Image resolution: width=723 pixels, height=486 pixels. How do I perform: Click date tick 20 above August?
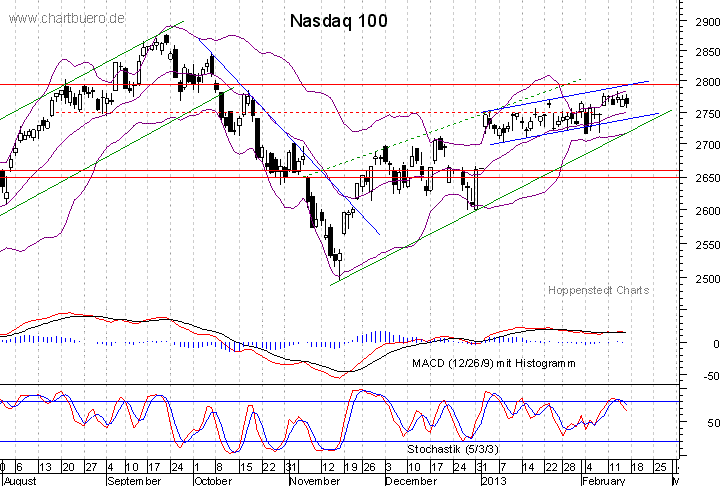pos(68,467)
